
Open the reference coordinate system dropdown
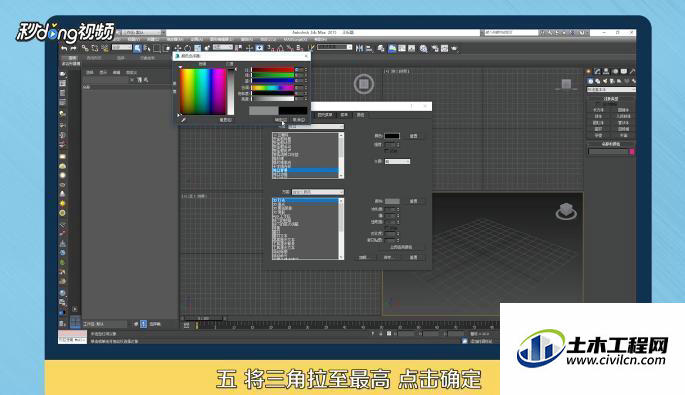pyautogui.click(x=222, y=47)
